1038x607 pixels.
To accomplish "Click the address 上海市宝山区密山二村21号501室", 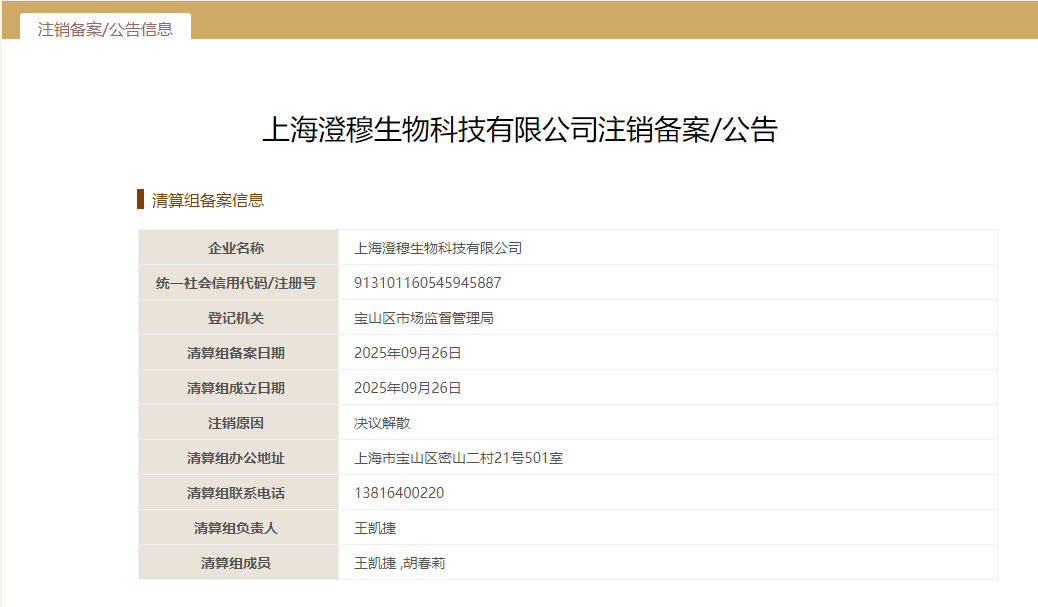I will (458, 458).
